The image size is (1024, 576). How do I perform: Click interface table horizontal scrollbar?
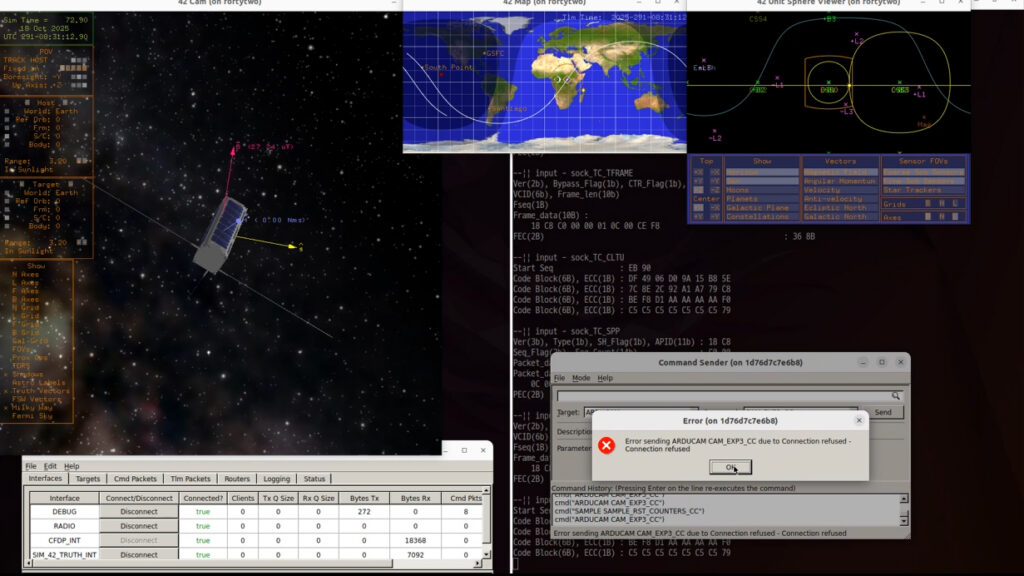pos(212,563)
